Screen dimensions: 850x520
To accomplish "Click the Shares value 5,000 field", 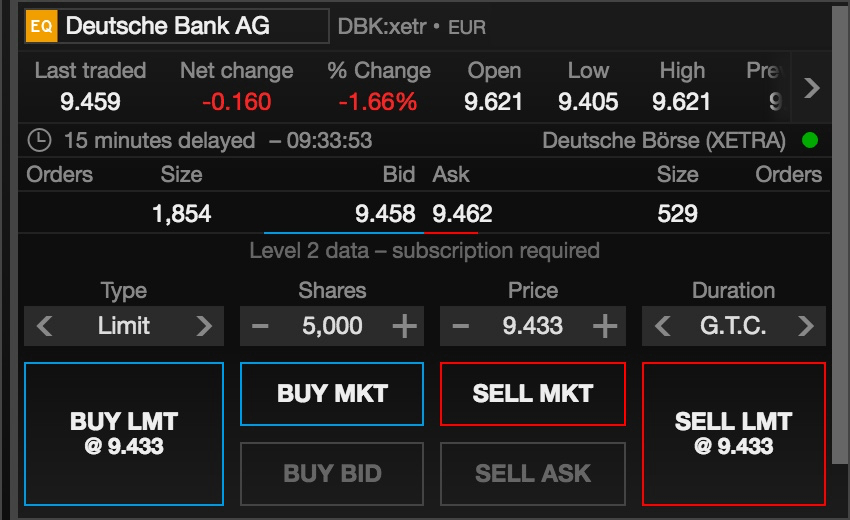I will tap(332, 326).
